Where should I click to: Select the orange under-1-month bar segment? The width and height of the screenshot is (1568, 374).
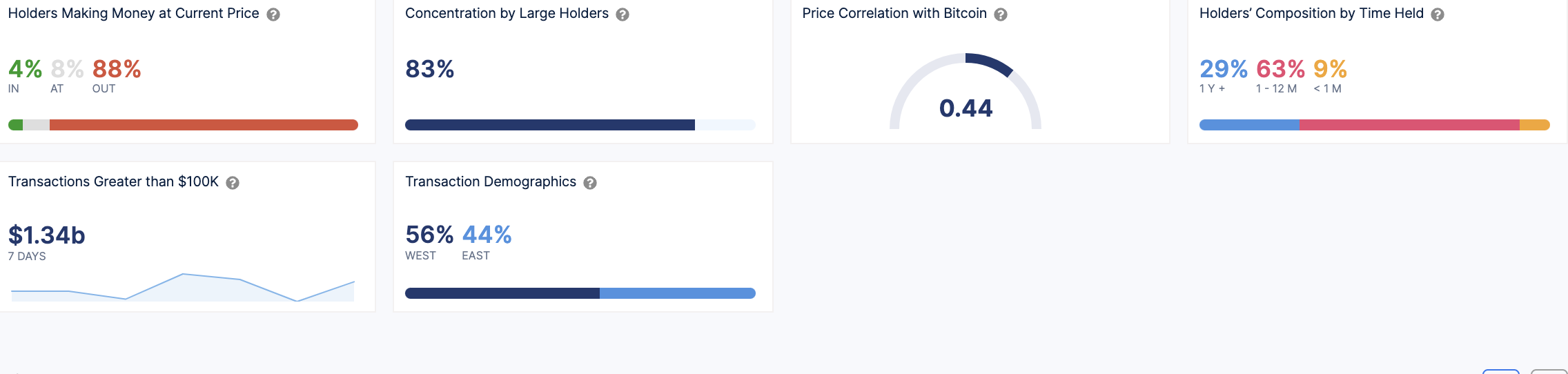[1534, 125]
